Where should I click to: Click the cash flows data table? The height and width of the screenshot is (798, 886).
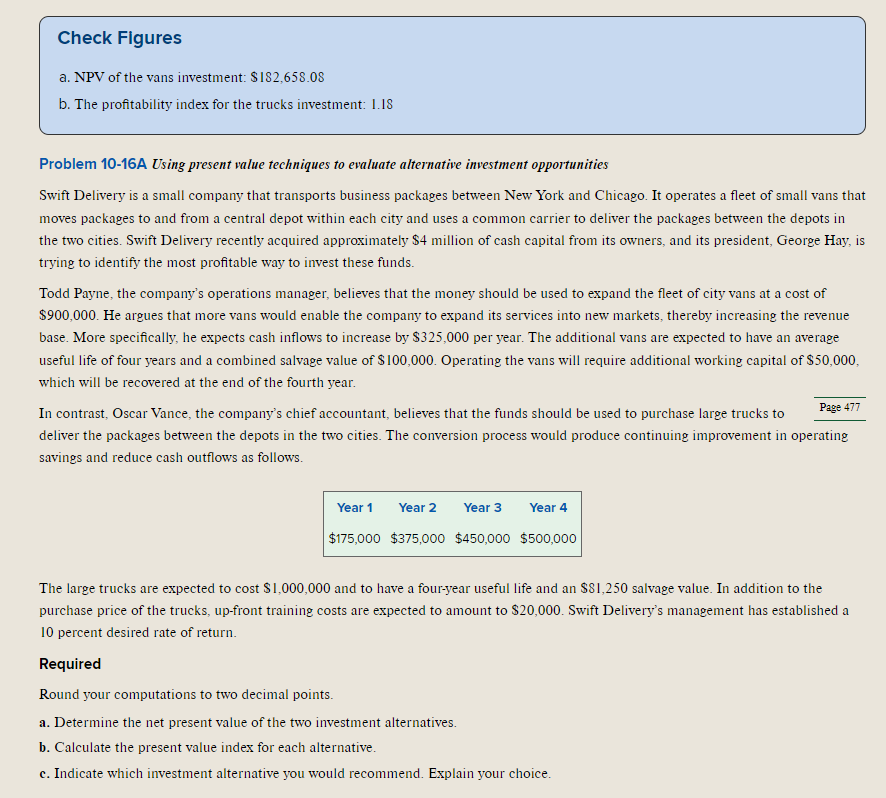(x=451, y=524)
